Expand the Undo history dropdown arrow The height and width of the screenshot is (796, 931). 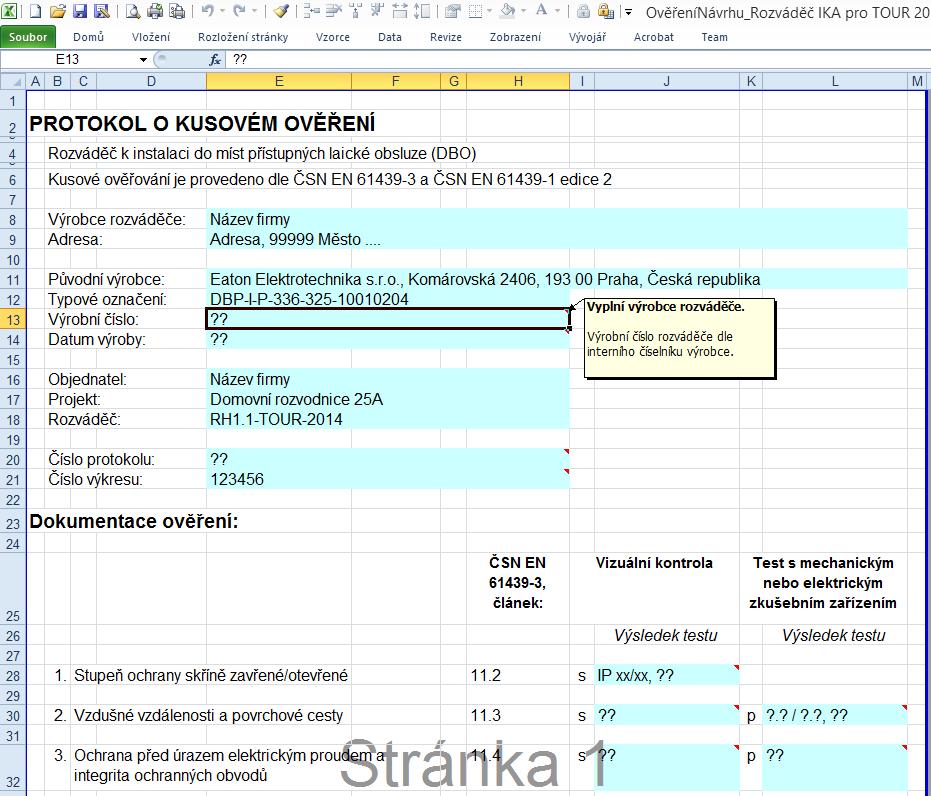222,11
